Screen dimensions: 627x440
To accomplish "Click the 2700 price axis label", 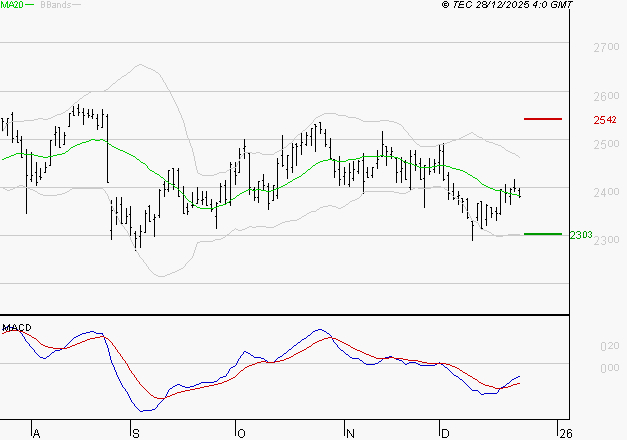I will pos(606,48).
